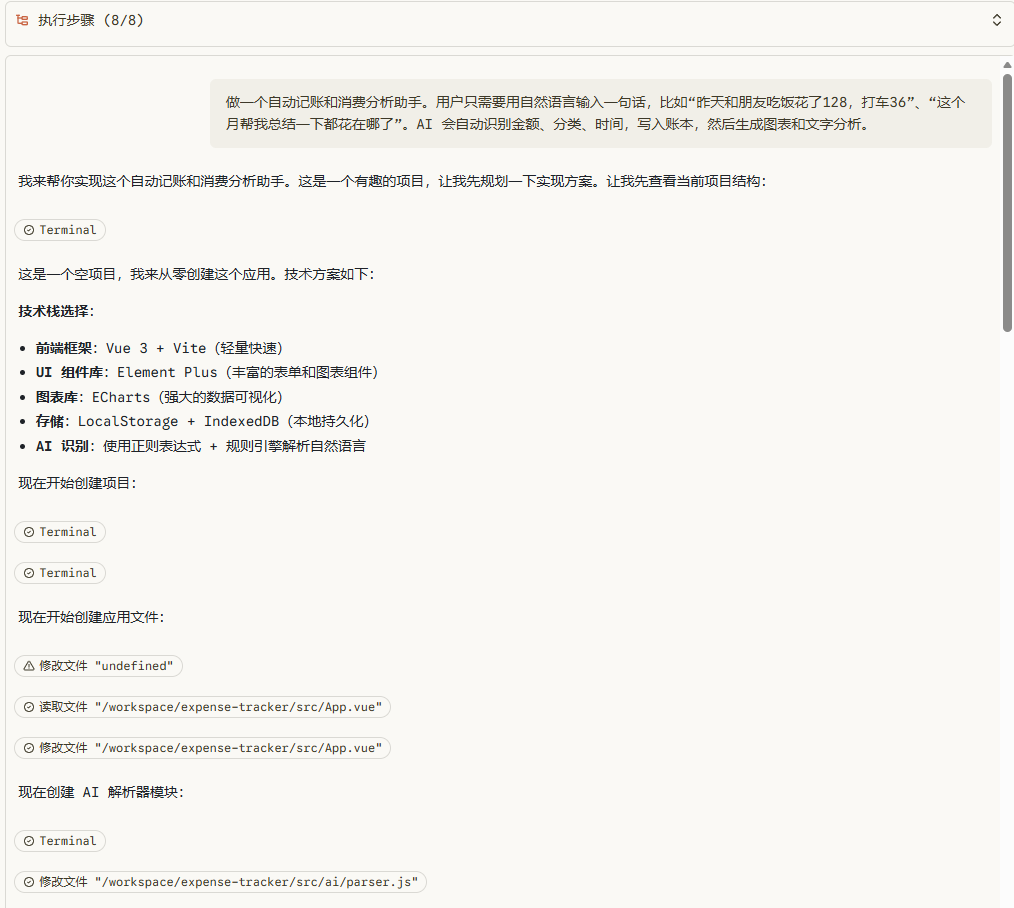Expand the first Terminal step details

click(60, 230)
